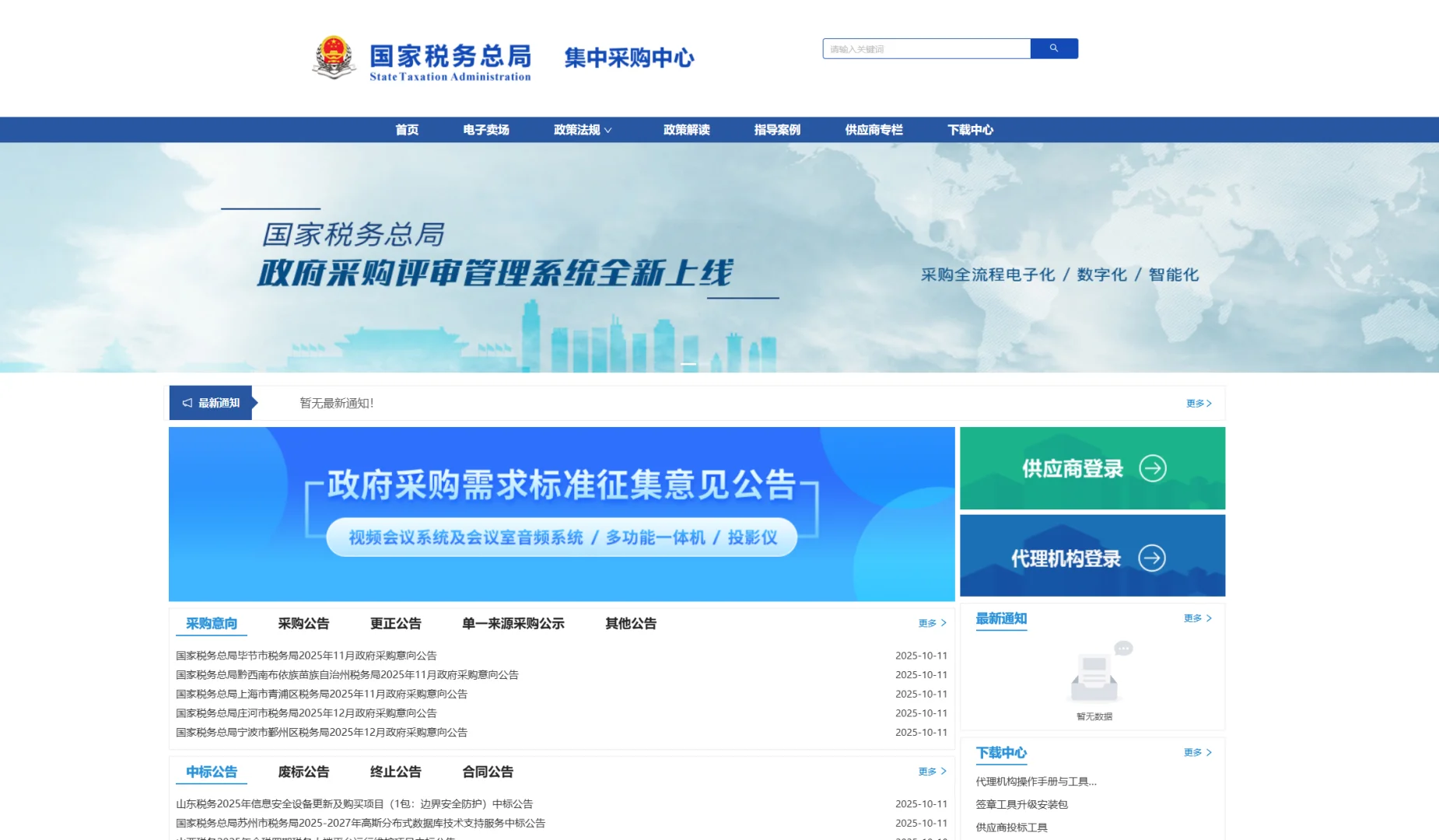Open the 毕节市税务局 2025年11月 procurement notice
Image resolution: width=1439 pixels, height=840 pixels.
pos(306,656)
